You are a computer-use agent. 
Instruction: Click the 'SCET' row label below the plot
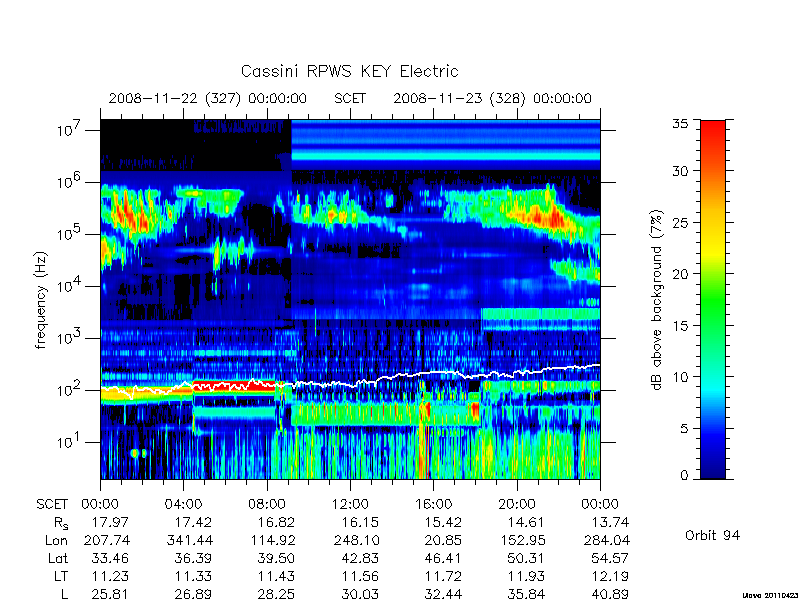pyautogui.click(x=52, y=504)
